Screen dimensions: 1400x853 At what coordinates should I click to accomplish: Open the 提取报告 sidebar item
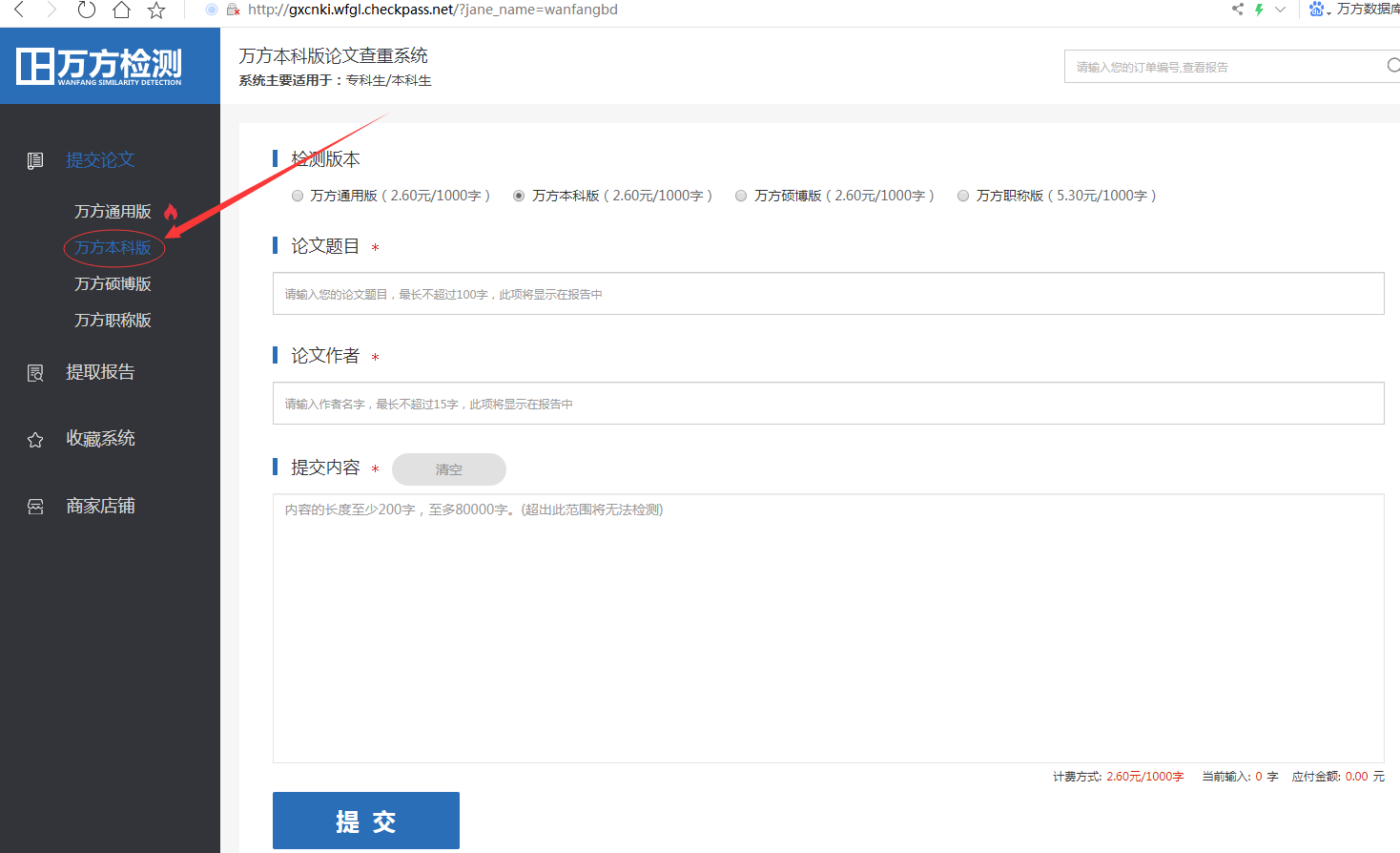pyautogui.click(x=100, y=372)
